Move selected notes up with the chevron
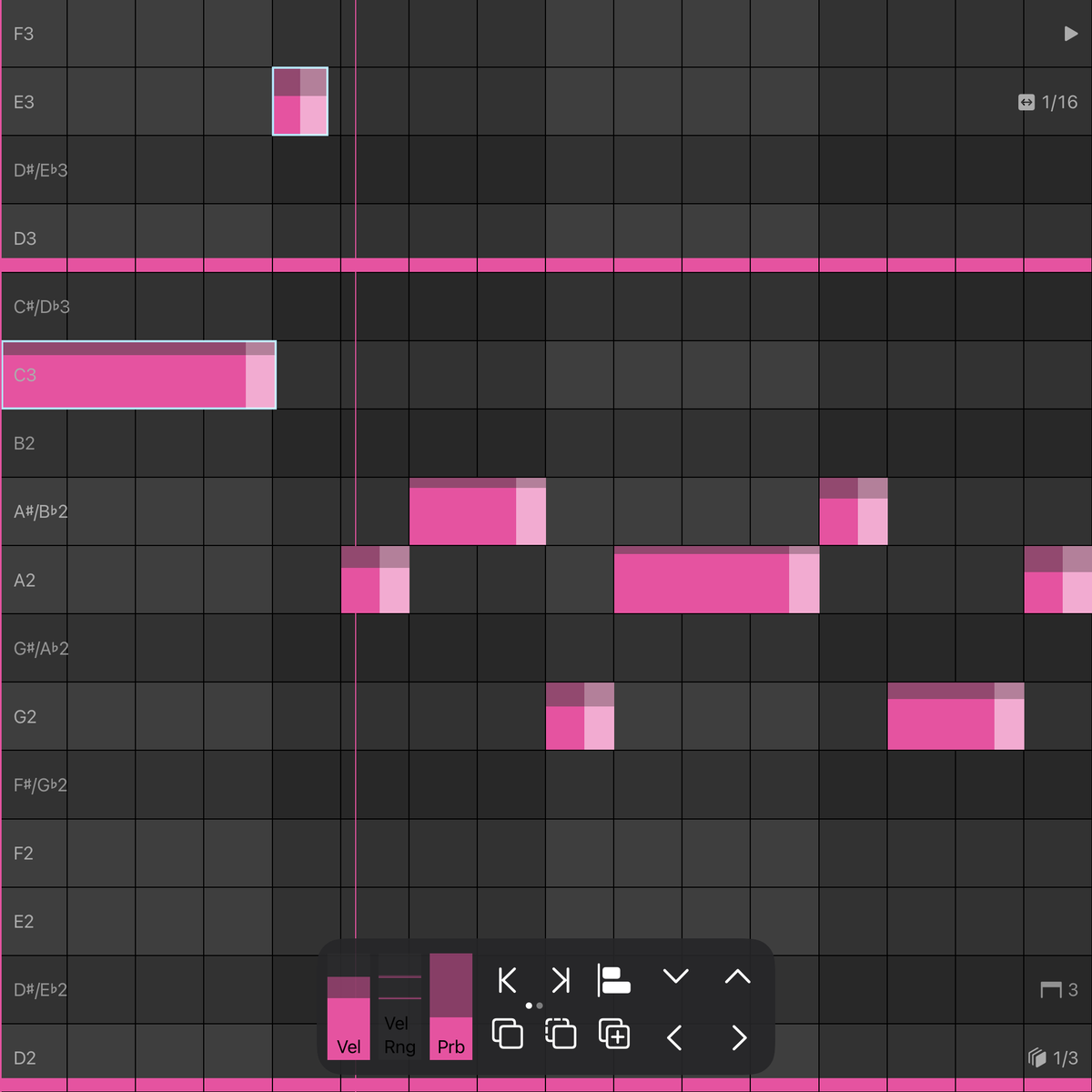Screen dimensions: 1092x1092 tap(738, 977)
